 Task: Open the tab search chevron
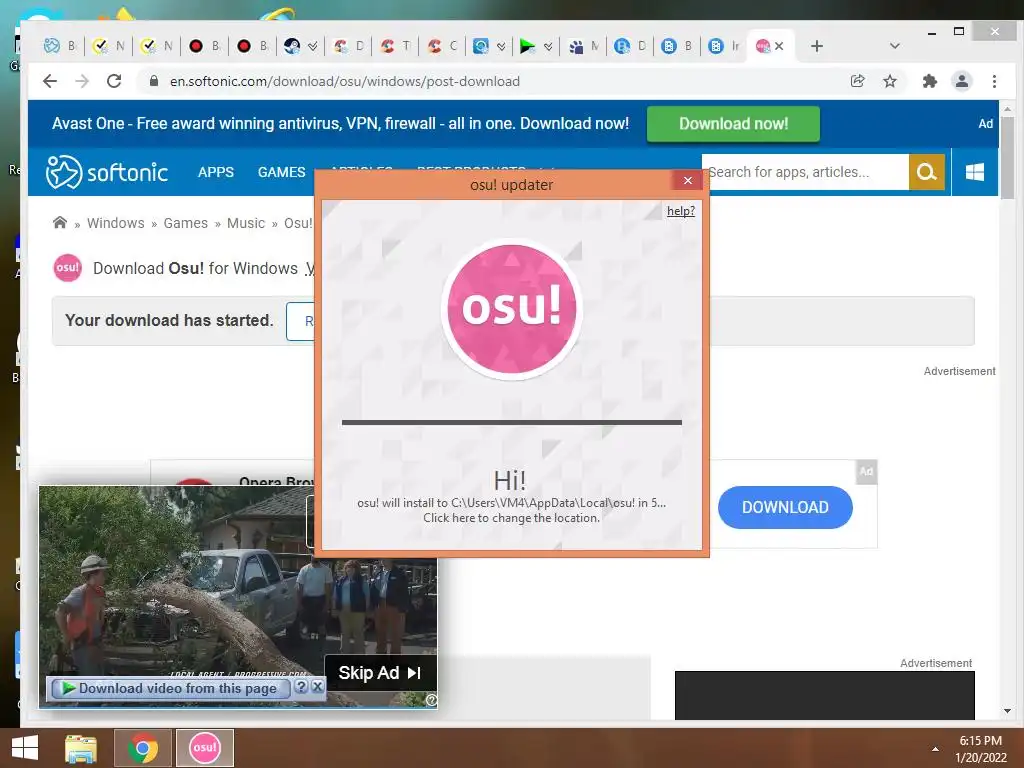tap(895, 46)
